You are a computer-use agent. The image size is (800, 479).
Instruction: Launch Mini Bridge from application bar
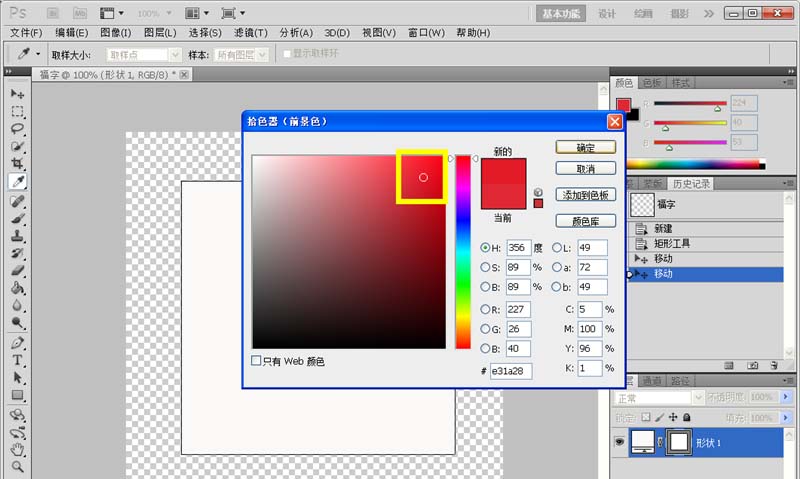pos(80,13)
